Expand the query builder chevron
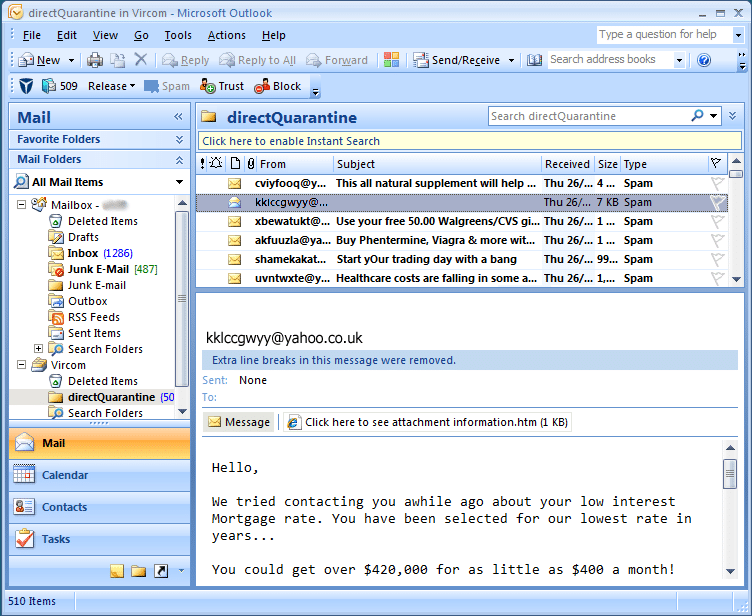752x616 pixels. click(732, 116)
